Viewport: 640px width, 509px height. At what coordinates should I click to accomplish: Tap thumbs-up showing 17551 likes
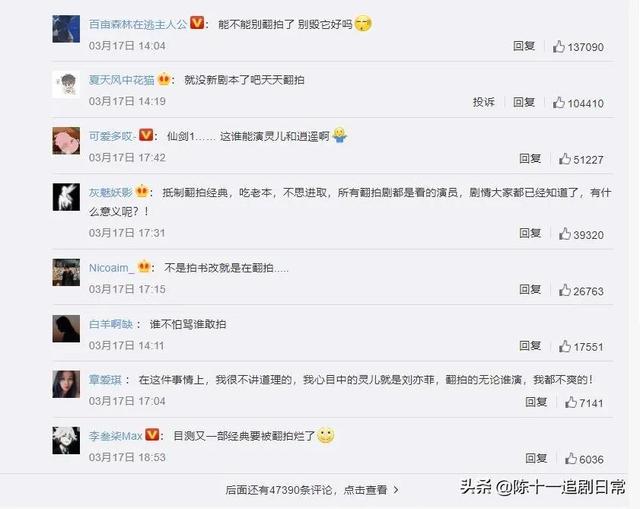pos(581,347)
